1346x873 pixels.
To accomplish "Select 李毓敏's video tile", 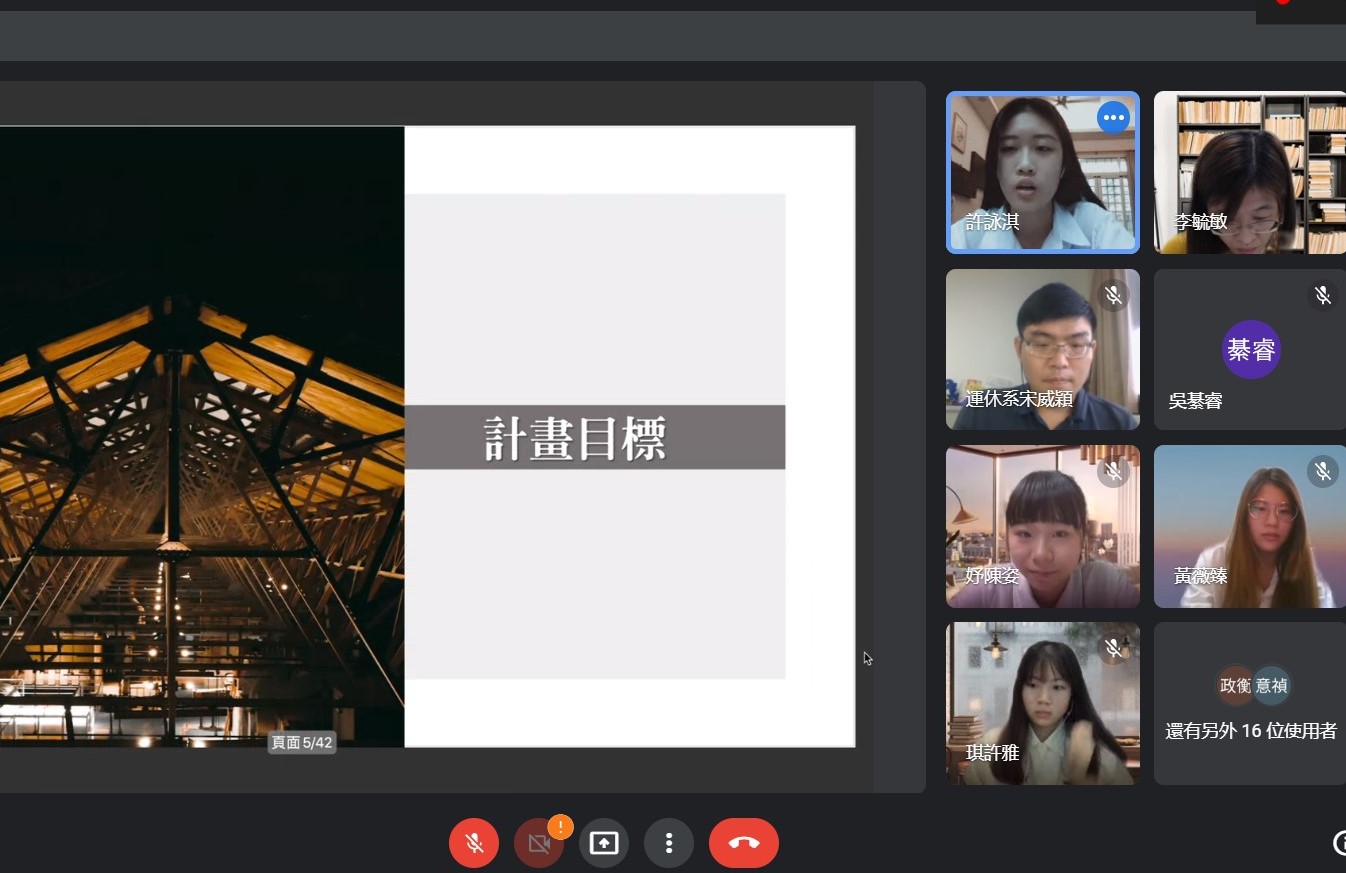I will coord(1249,172).
